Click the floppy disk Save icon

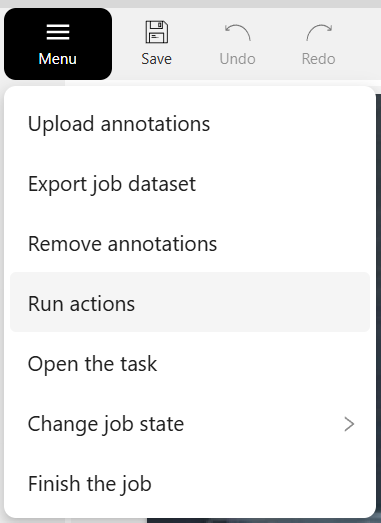(x=156, y=32)
